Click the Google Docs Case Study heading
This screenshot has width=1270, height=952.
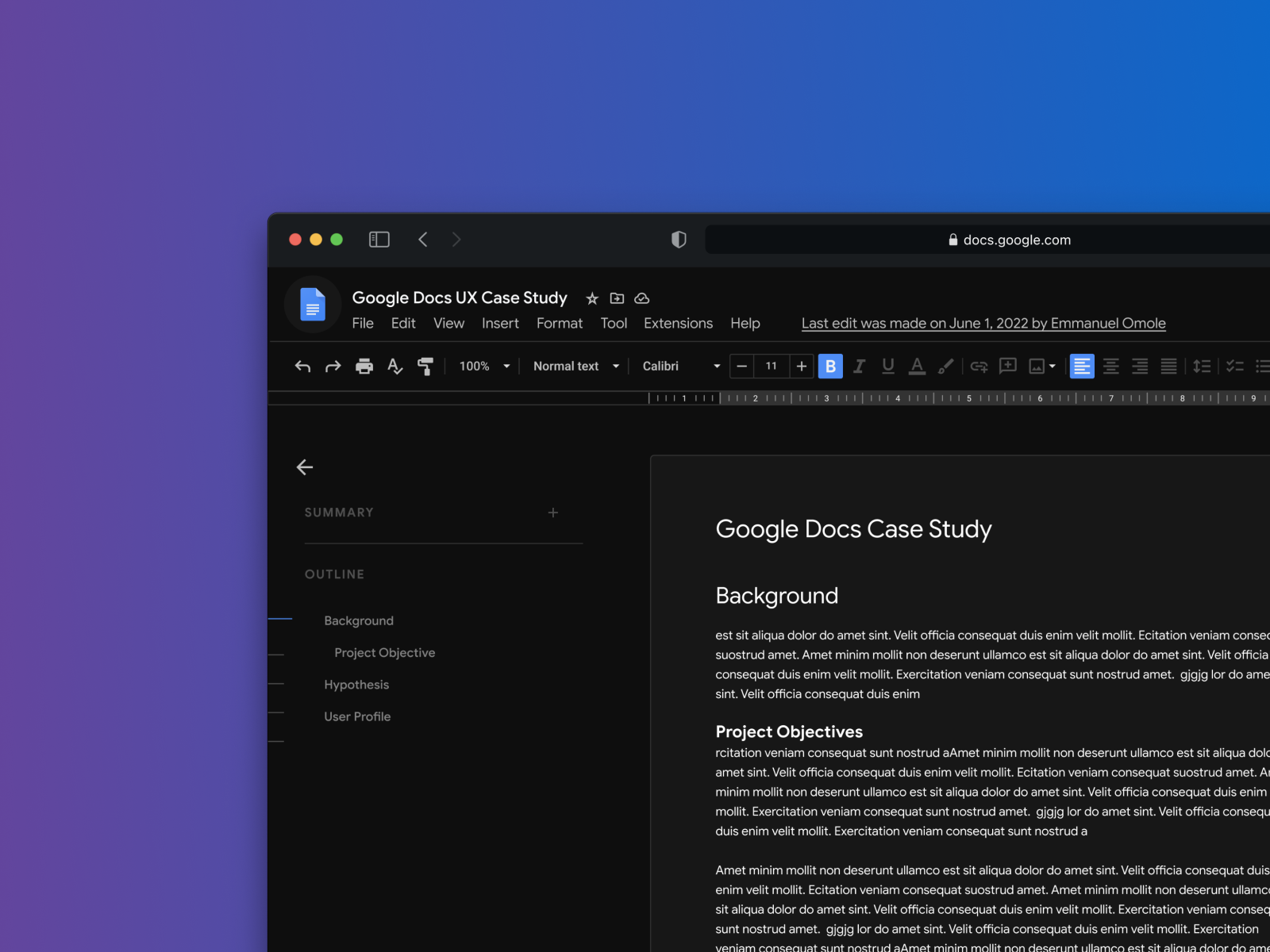click(x=853, y=528)
